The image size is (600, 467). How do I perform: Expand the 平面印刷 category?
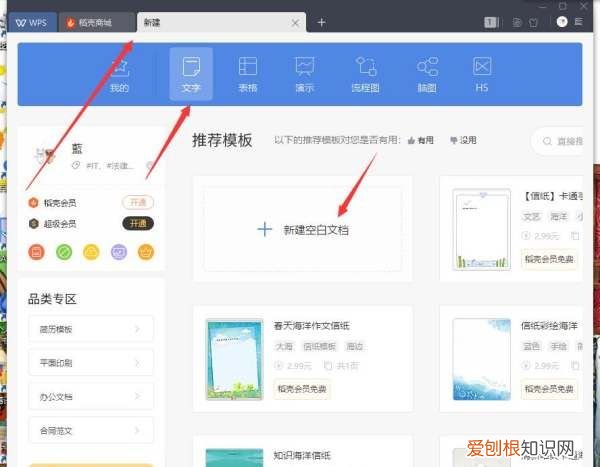point(91,362)
